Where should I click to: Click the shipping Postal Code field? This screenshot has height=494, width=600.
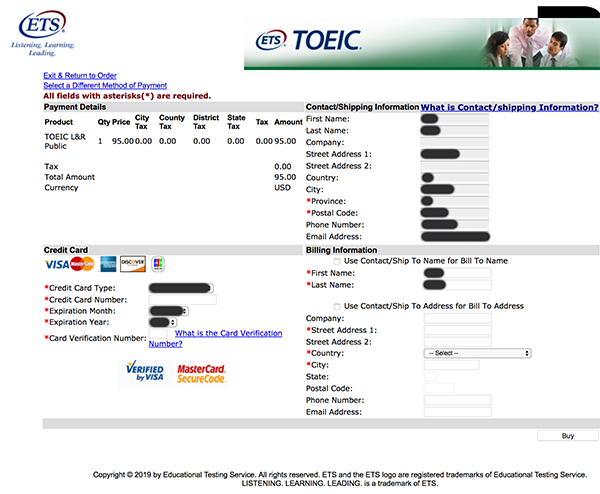pyautogui.click(x=455, y=213)
